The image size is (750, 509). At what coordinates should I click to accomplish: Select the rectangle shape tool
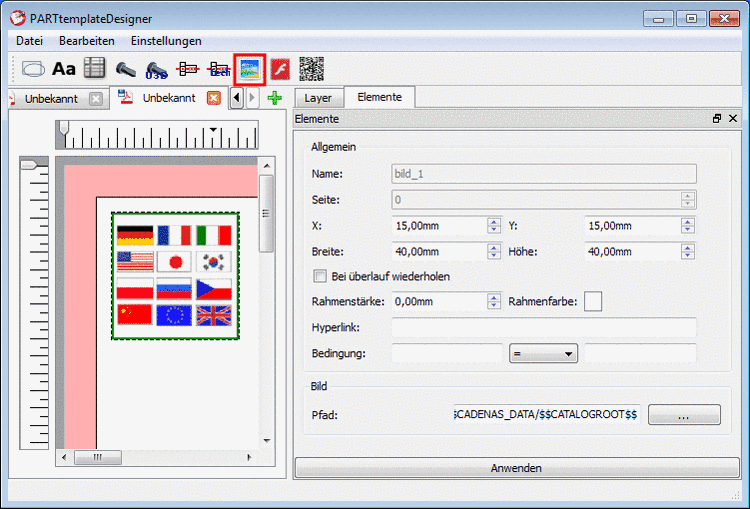[x=33, y=69]
